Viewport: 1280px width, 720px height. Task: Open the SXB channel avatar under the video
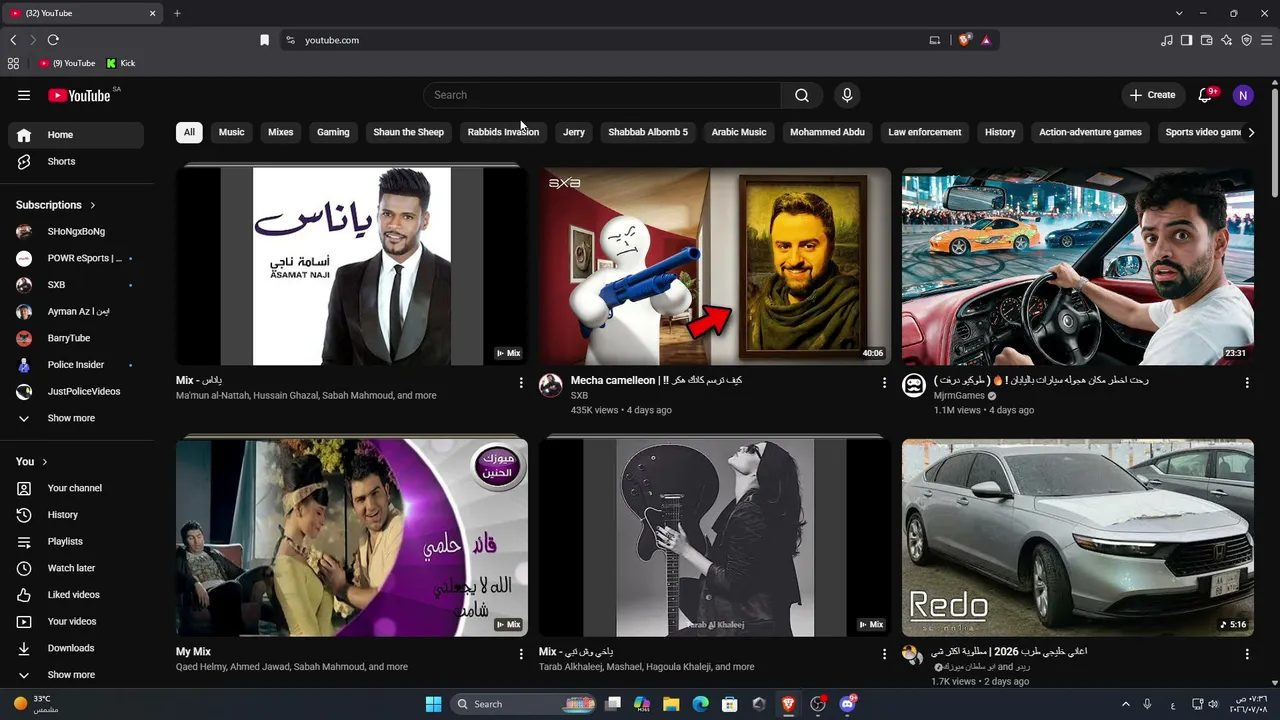click(x=551, y=386)
